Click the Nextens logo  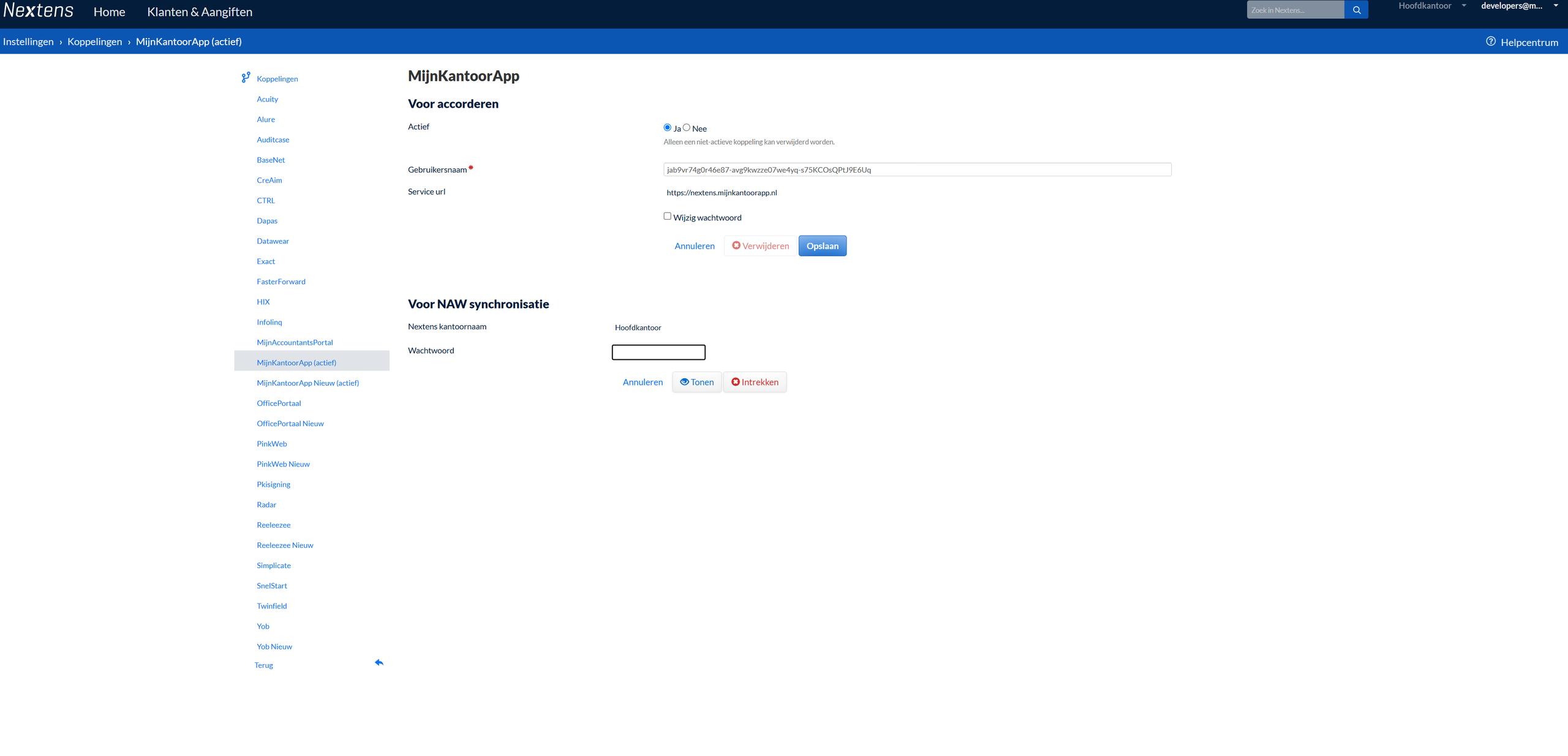coord(39,10)
